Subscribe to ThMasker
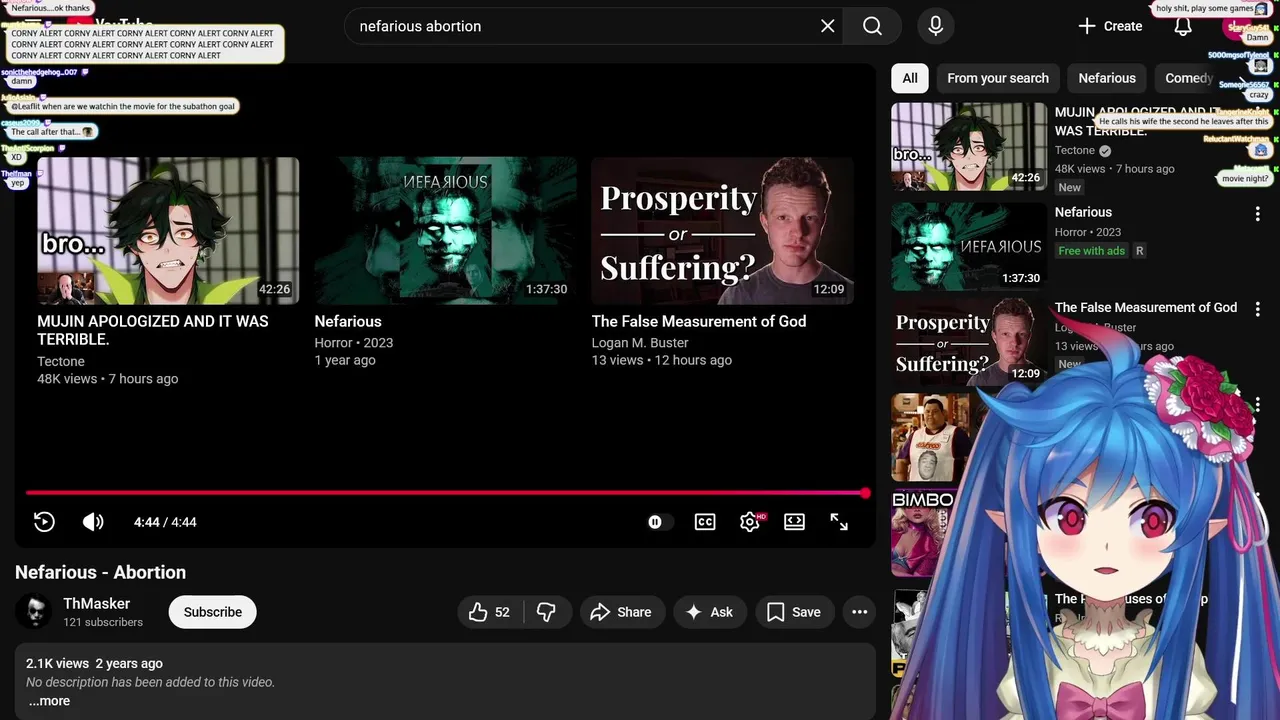 [213, 612]
